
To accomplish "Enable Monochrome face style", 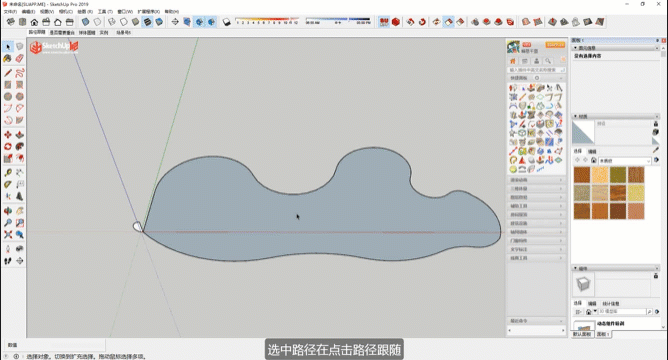I will click(159, 22).
